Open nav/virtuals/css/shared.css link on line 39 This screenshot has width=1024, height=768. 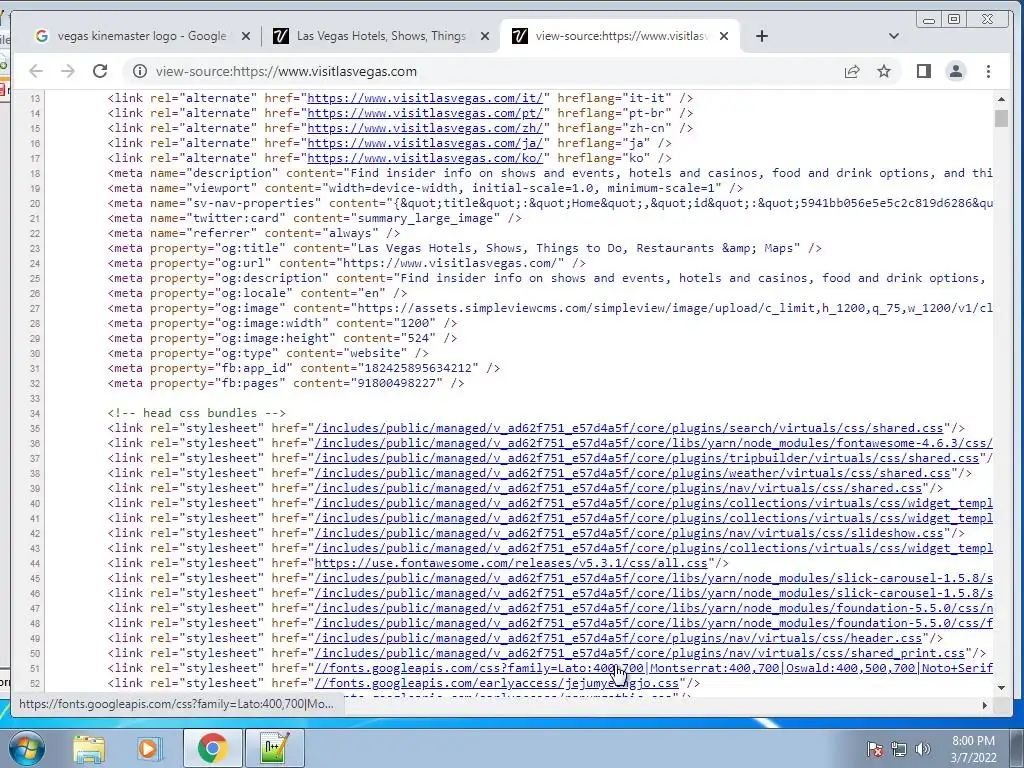[618, 488]
